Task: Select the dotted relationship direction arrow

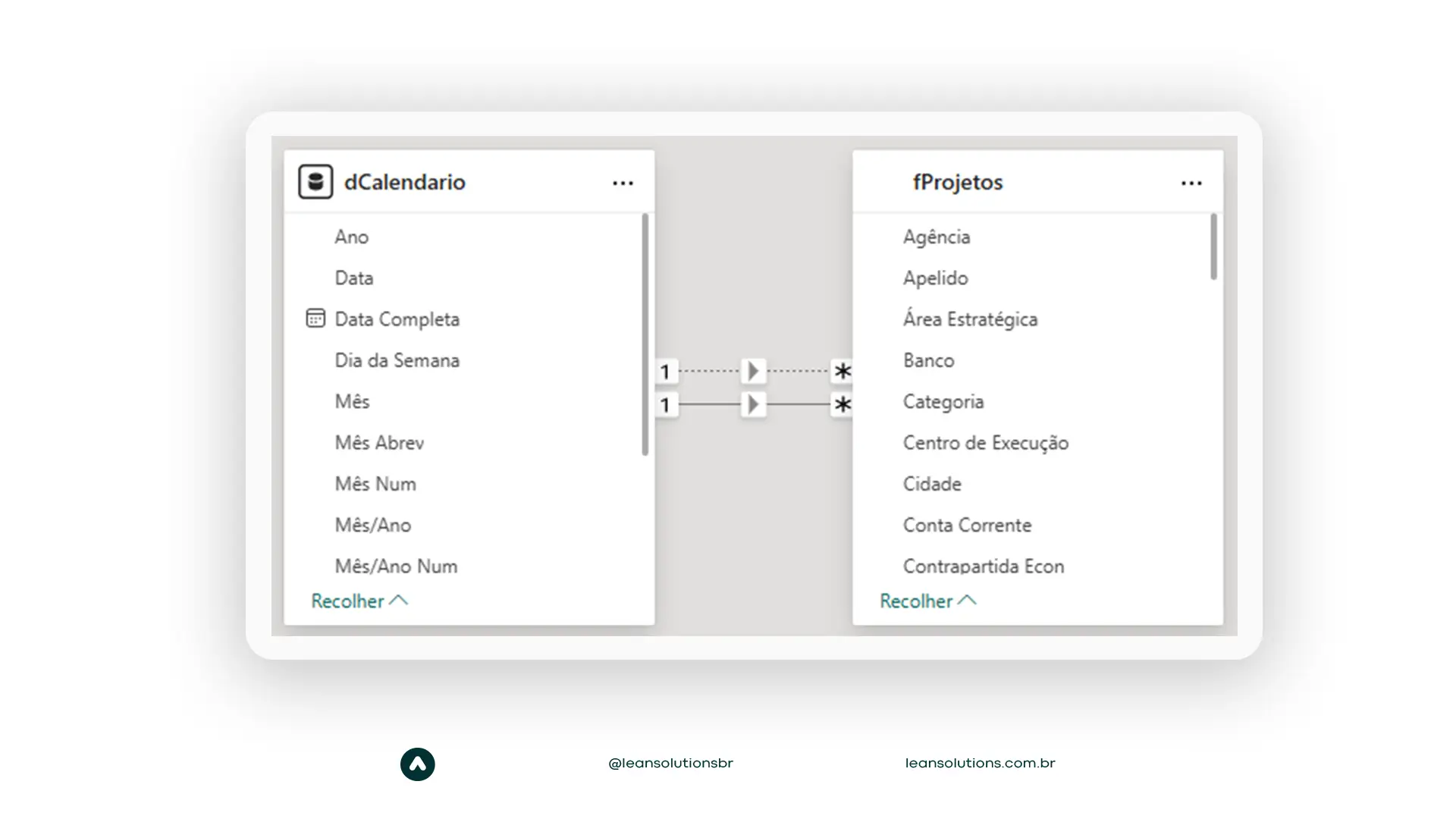Action: 753,371
